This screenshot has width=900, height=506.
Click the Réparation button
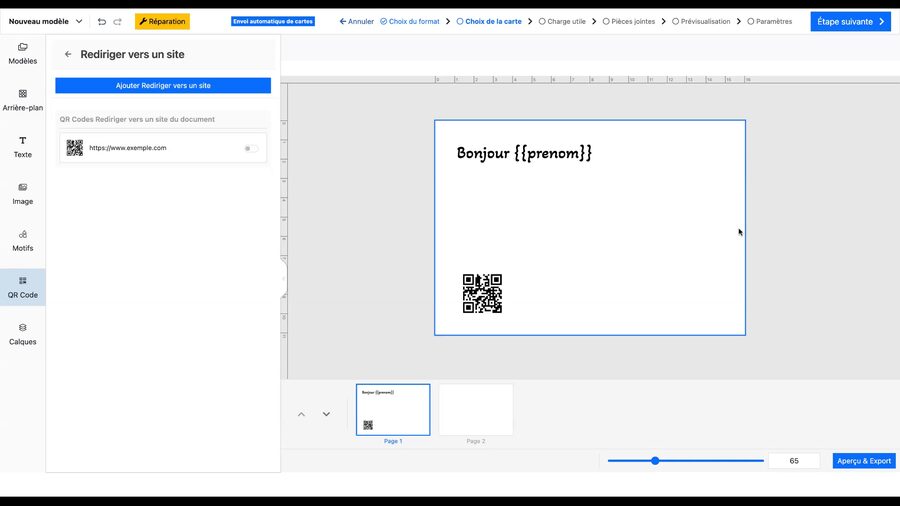tap(162, 21)
